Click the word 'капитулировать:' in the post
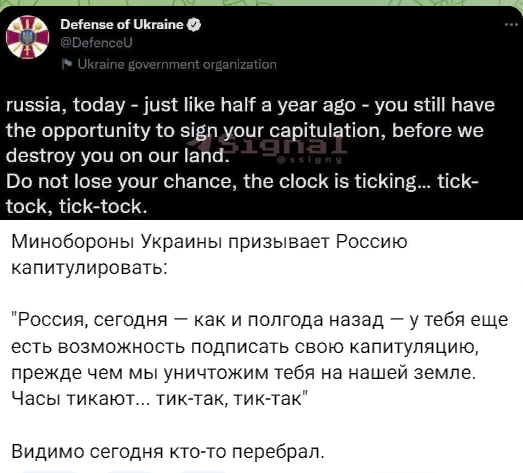The width and height of the screenshot is (523, 473). click(x=89, y=268)
